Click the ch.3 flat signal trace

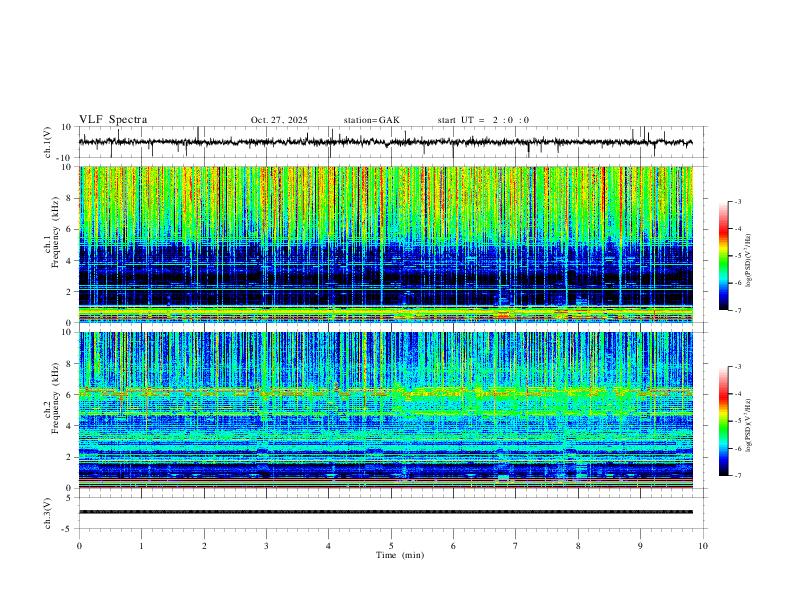coord(385,512)
